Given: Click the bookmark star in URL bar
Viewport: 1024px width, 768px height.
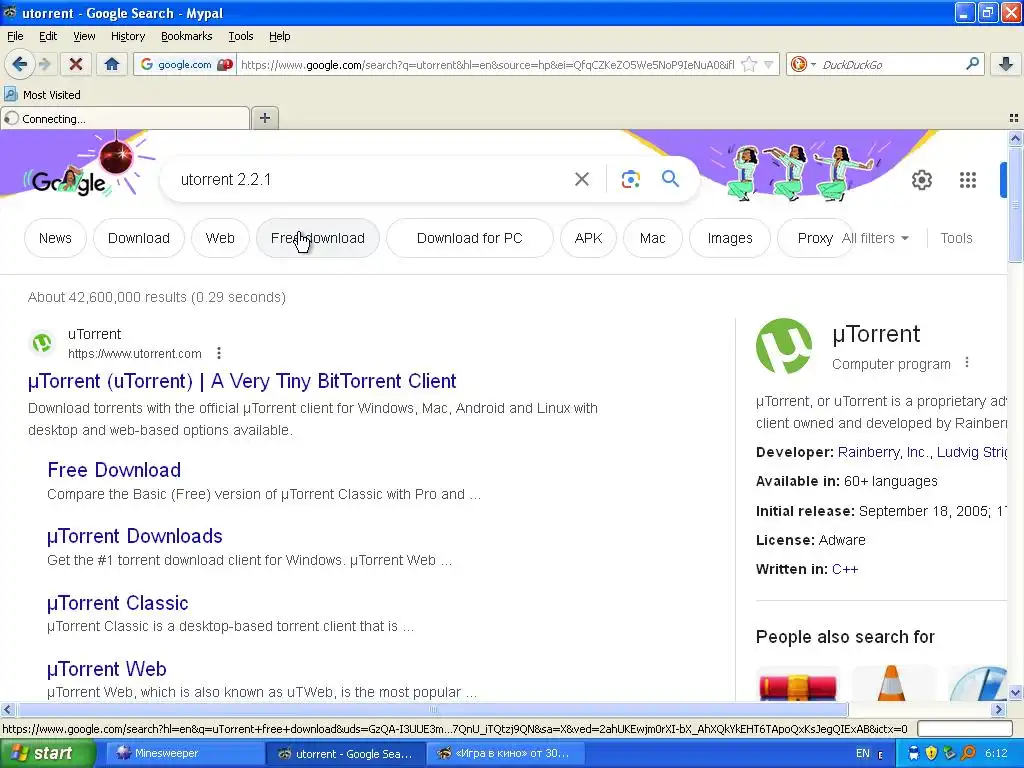Looking at the screenshot, I should click(x=749, y=64).
